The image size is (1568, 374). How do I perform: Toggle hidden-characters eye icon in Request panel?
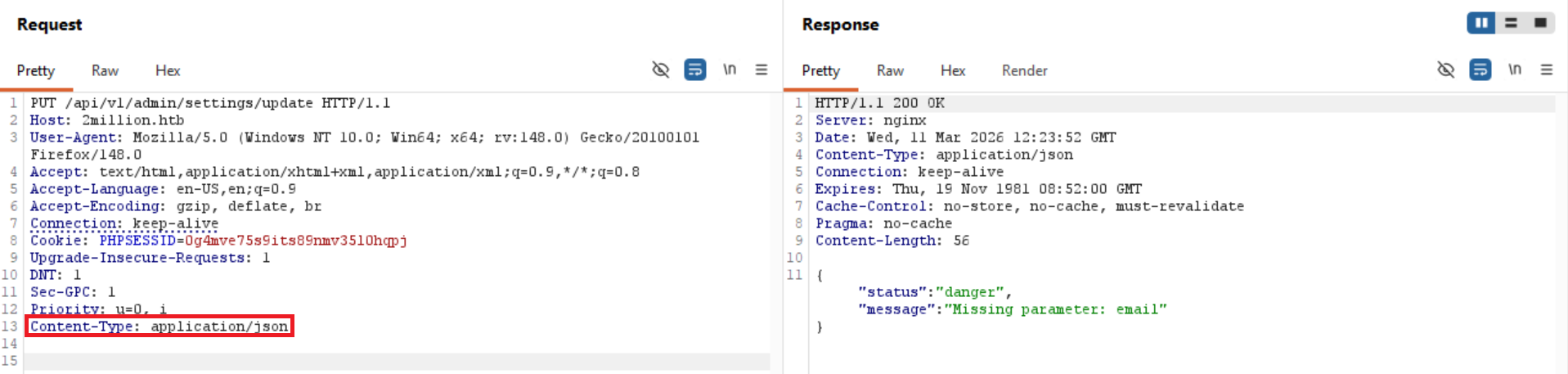(x=661, y=70)
